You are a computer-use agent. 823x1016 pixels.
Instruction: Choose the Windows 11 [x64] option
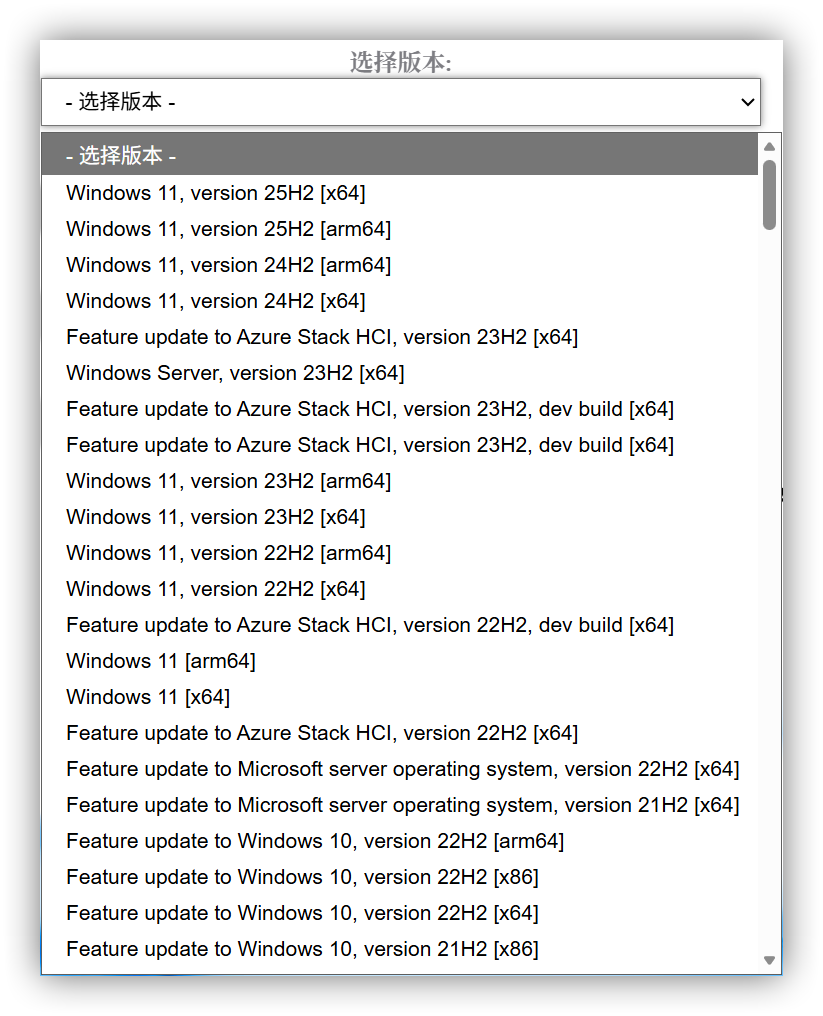click(148, 697)
